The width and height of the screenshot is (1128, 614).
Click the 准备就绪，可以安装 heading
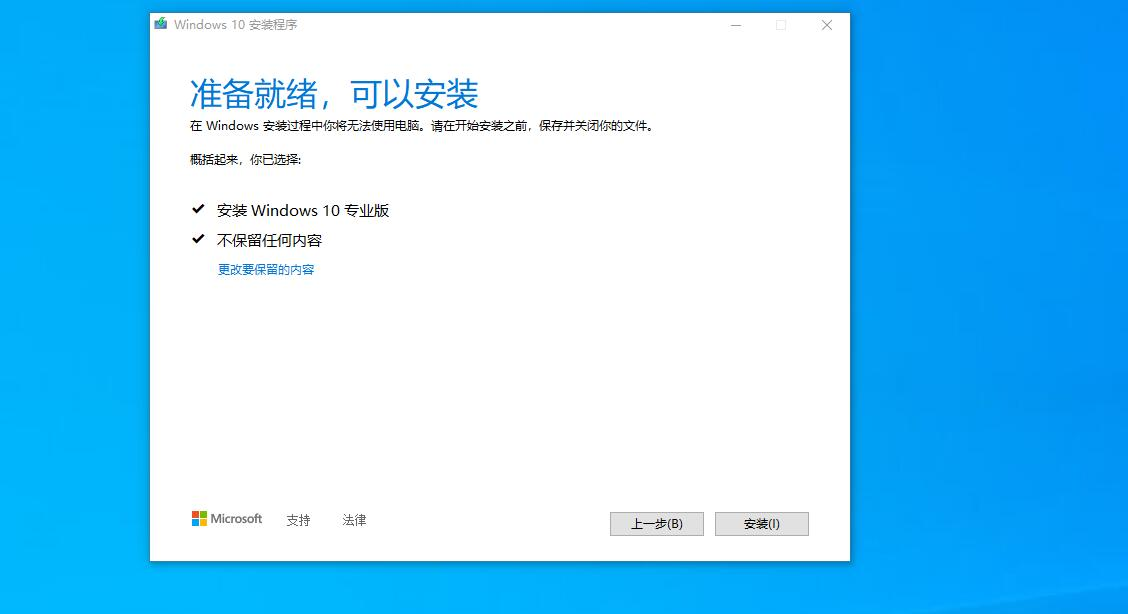tap(334, 94)
